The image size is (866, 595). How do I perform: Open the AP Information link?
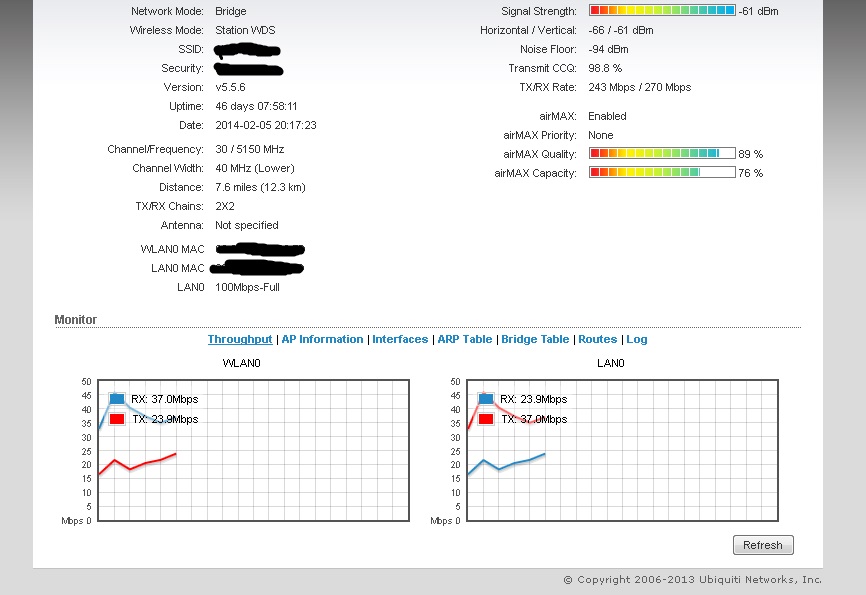click(322, 339)
